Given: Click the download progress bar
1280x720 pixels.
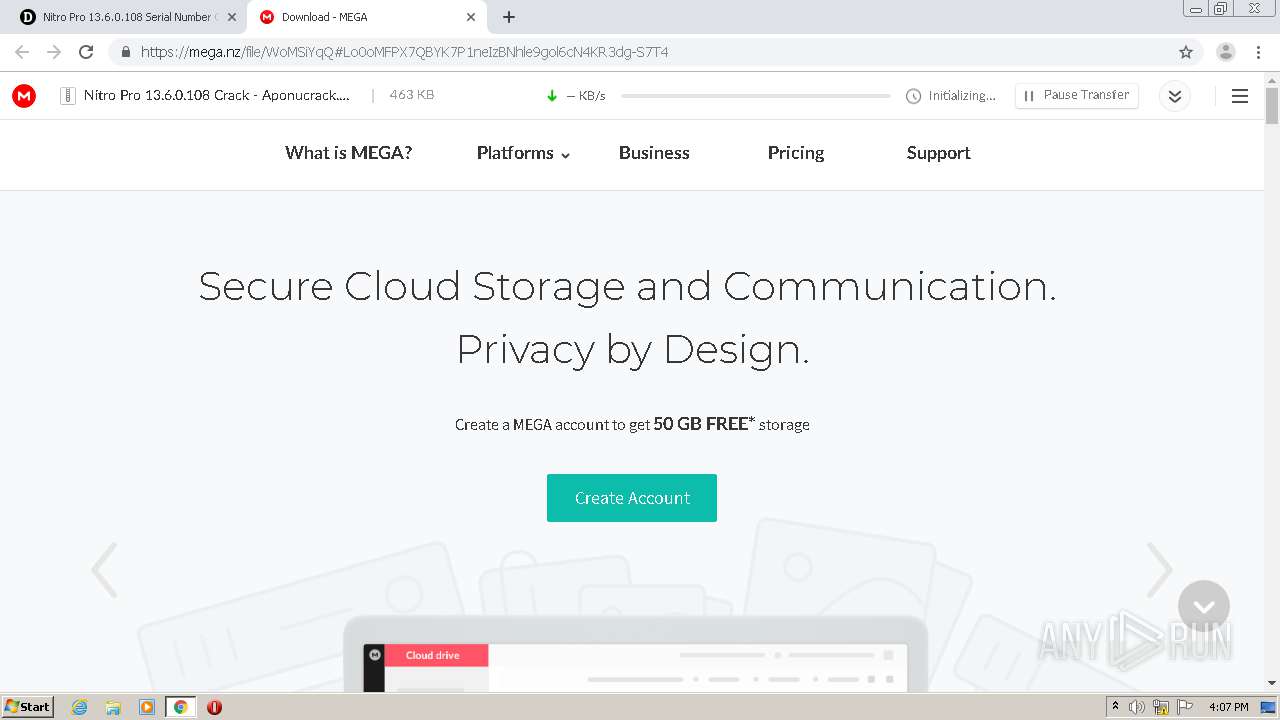Looking at the screenshot, I should (755, 96).
